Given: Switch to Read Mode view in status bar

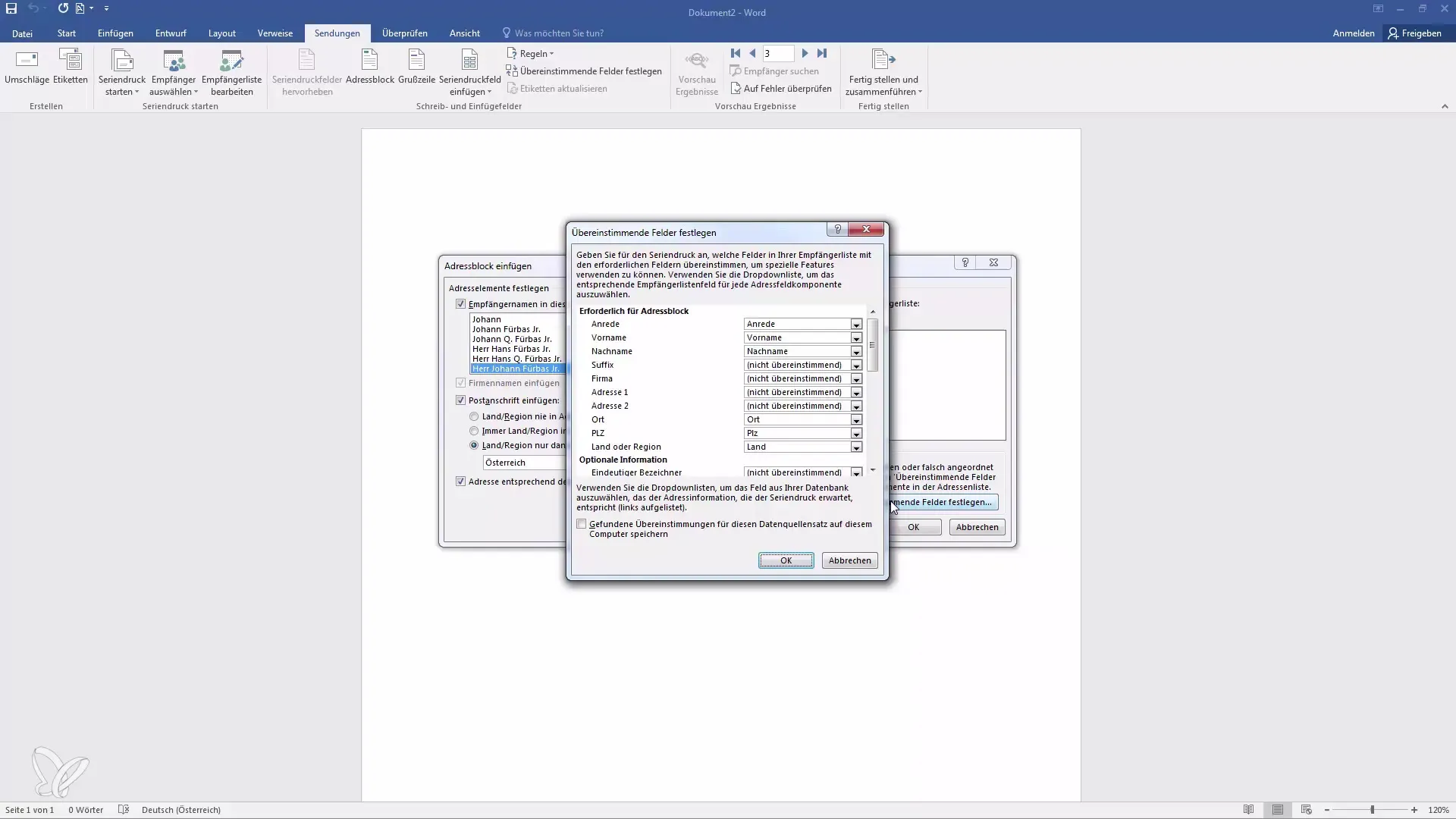Looking at the screenshot, I should (x=1248, y=810).
